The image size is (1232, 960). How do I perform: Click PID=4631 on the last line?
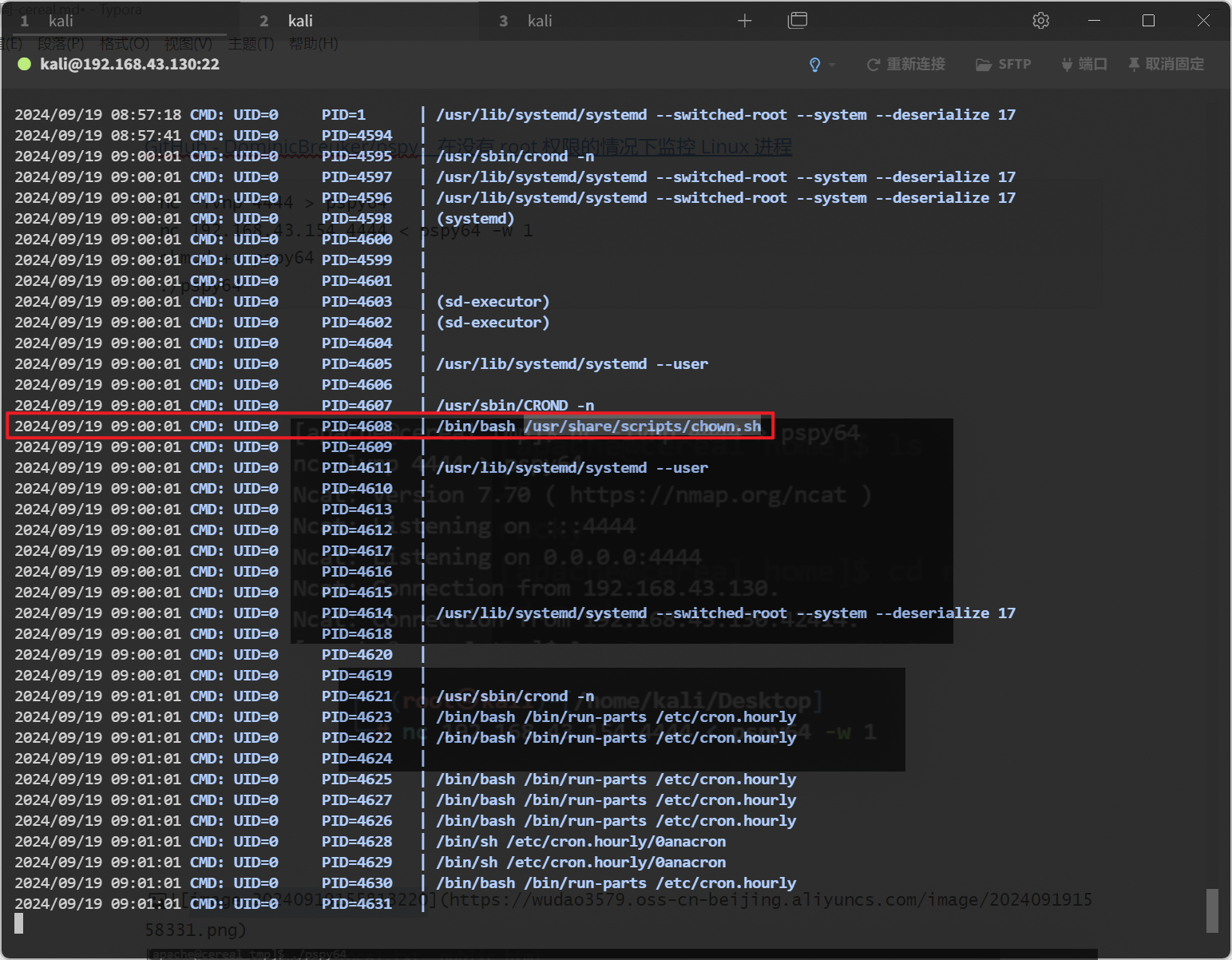357,904
